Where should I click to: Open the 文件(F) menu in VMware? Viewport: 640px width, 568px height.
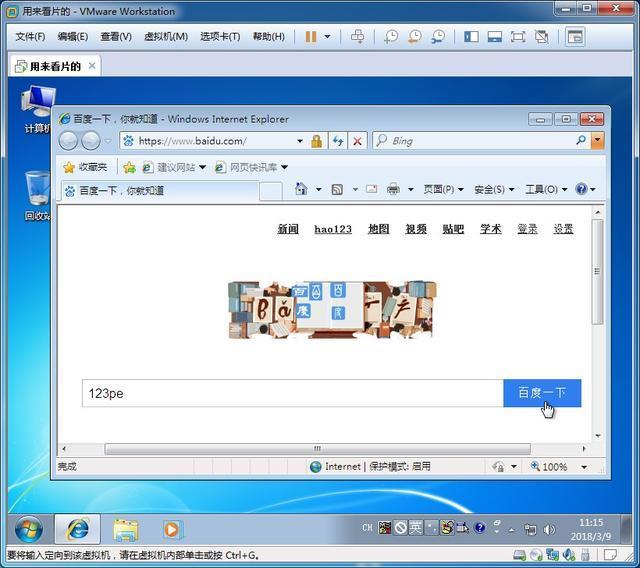(x=30, y=37)
